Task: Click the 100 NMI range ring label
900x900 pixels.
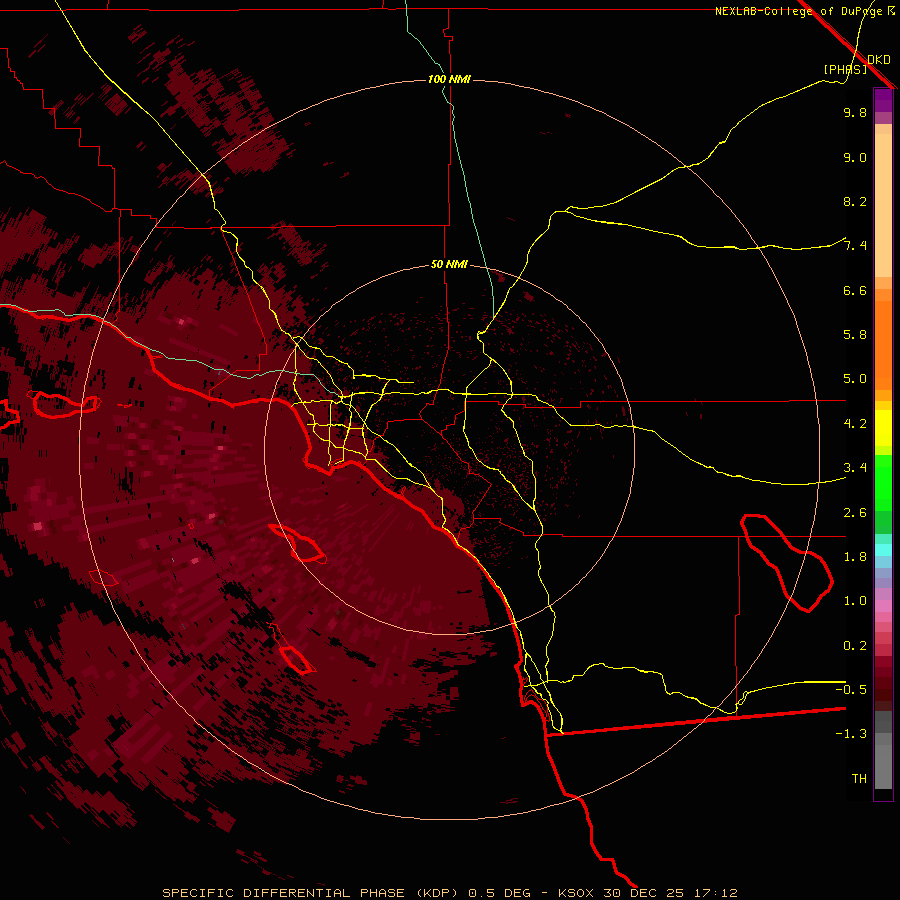Action: pos(449,79)
